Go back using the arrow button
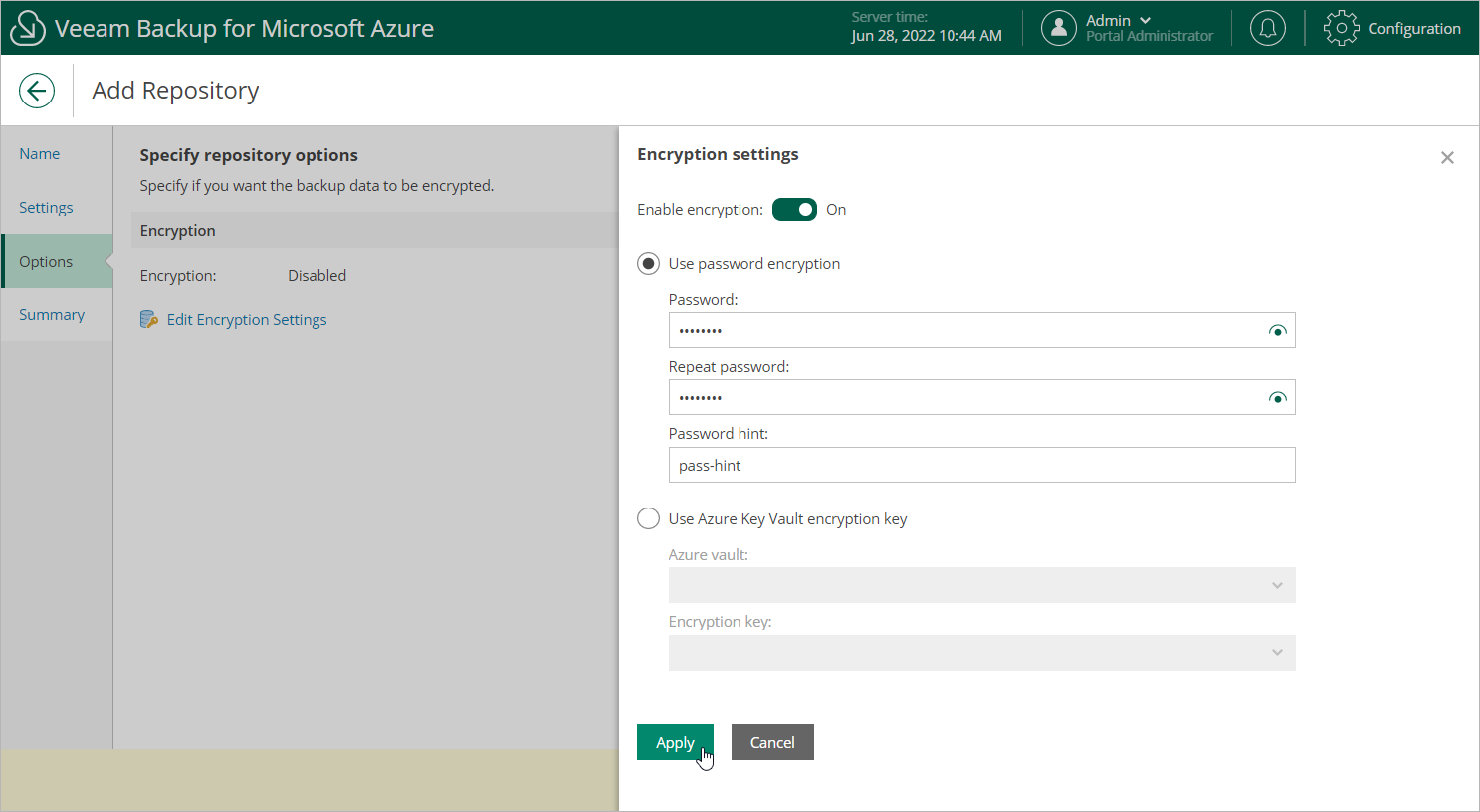 [37, 91]
